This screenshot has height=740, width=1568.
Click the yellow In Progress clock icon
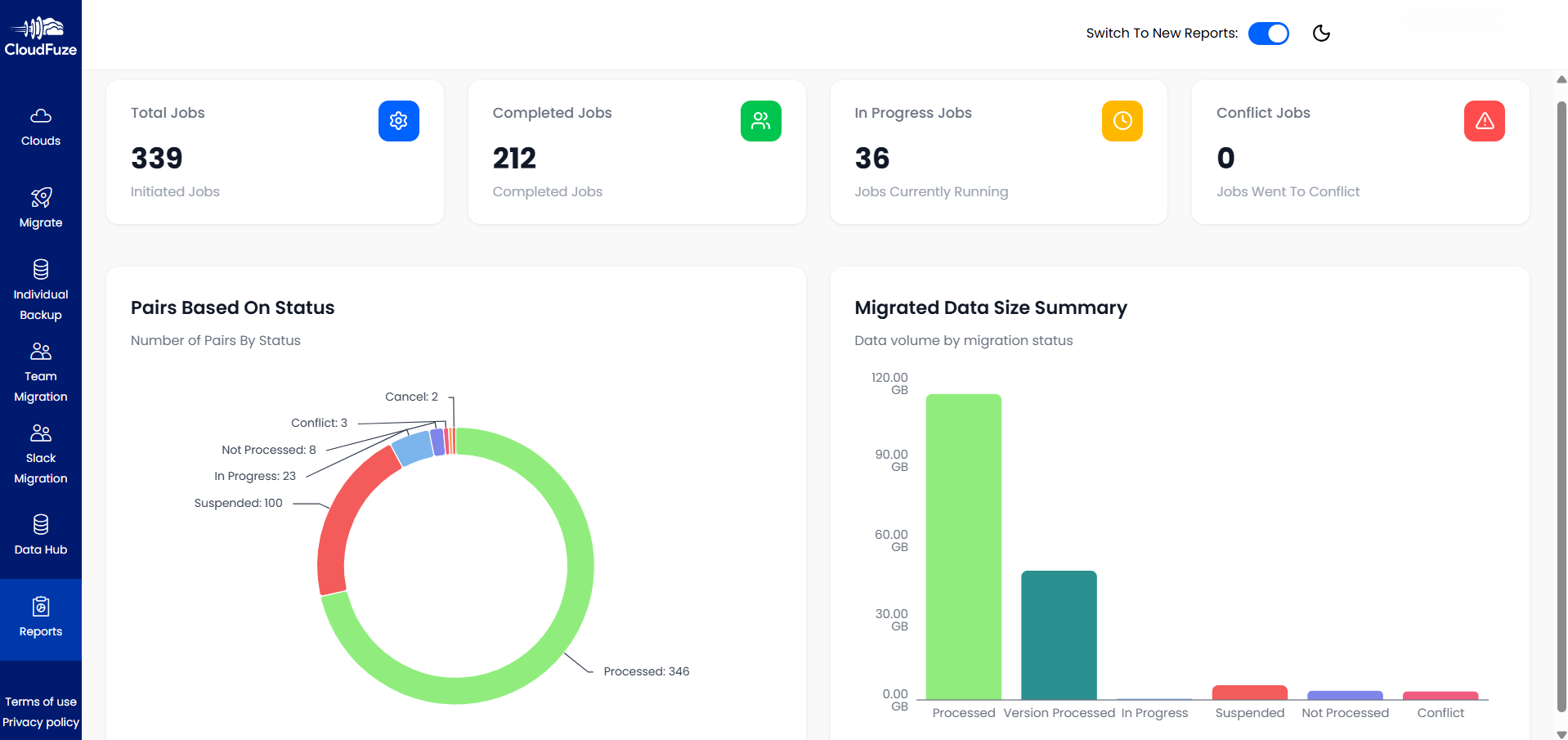point(1122,121)
